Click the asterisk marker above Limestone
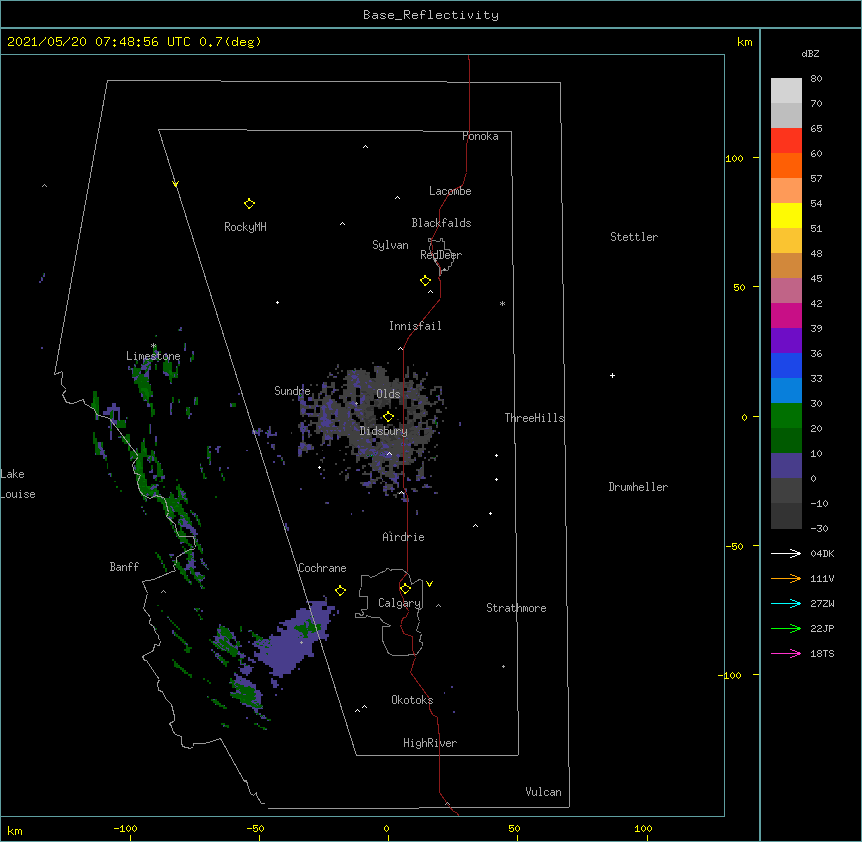Viewport: 862px width, 842px height. 154,346
